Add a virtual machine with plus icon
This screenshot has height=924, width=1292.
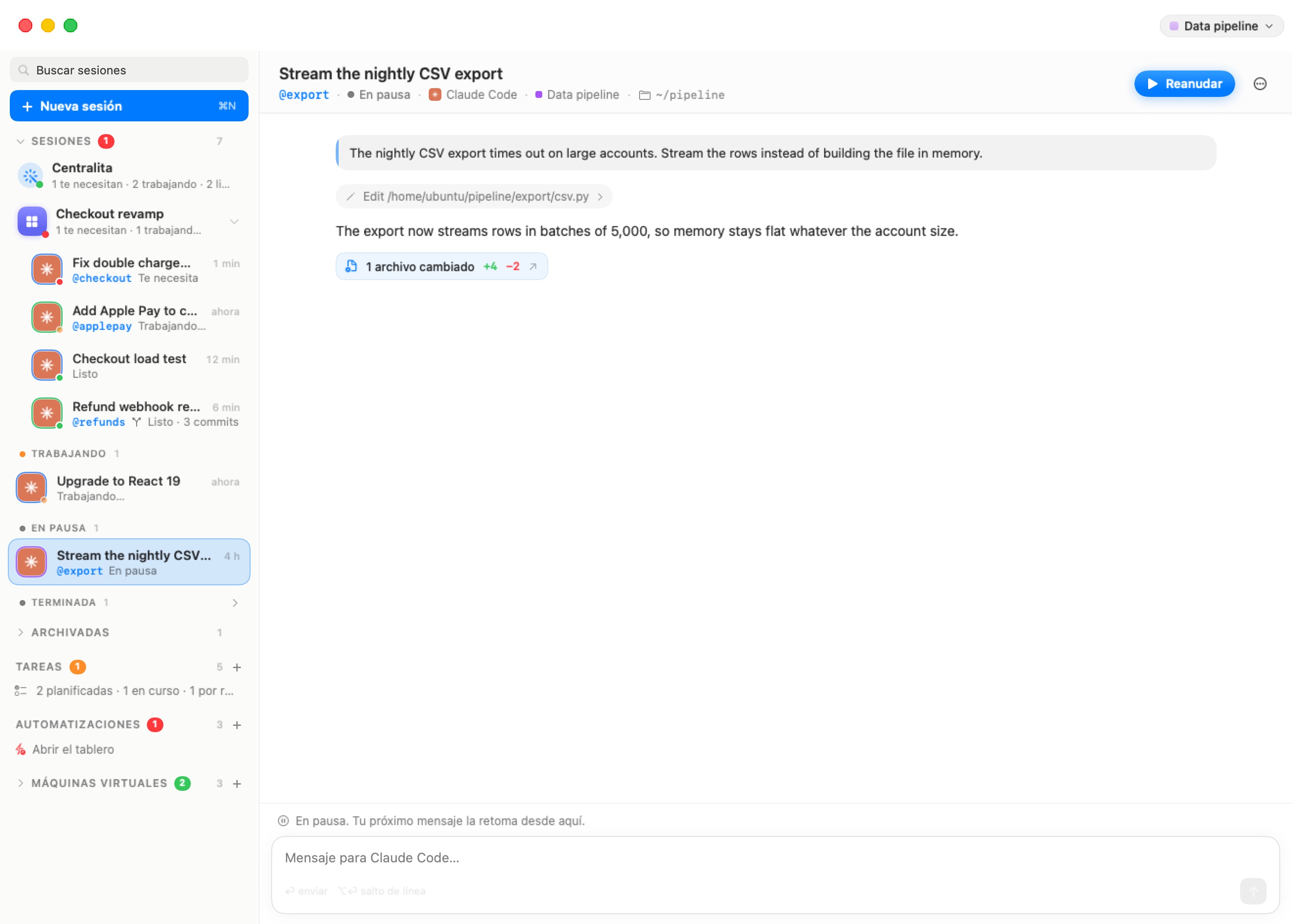pyautogui.click(x=237, y=784)
